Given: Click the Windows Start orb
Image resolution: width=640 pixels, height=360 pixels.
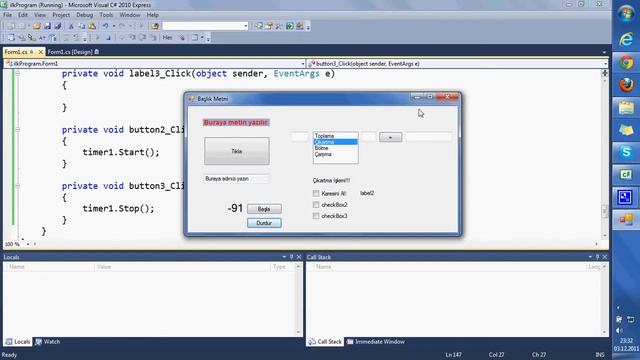Looking at the screenshot, I should [x=626, y=13].
